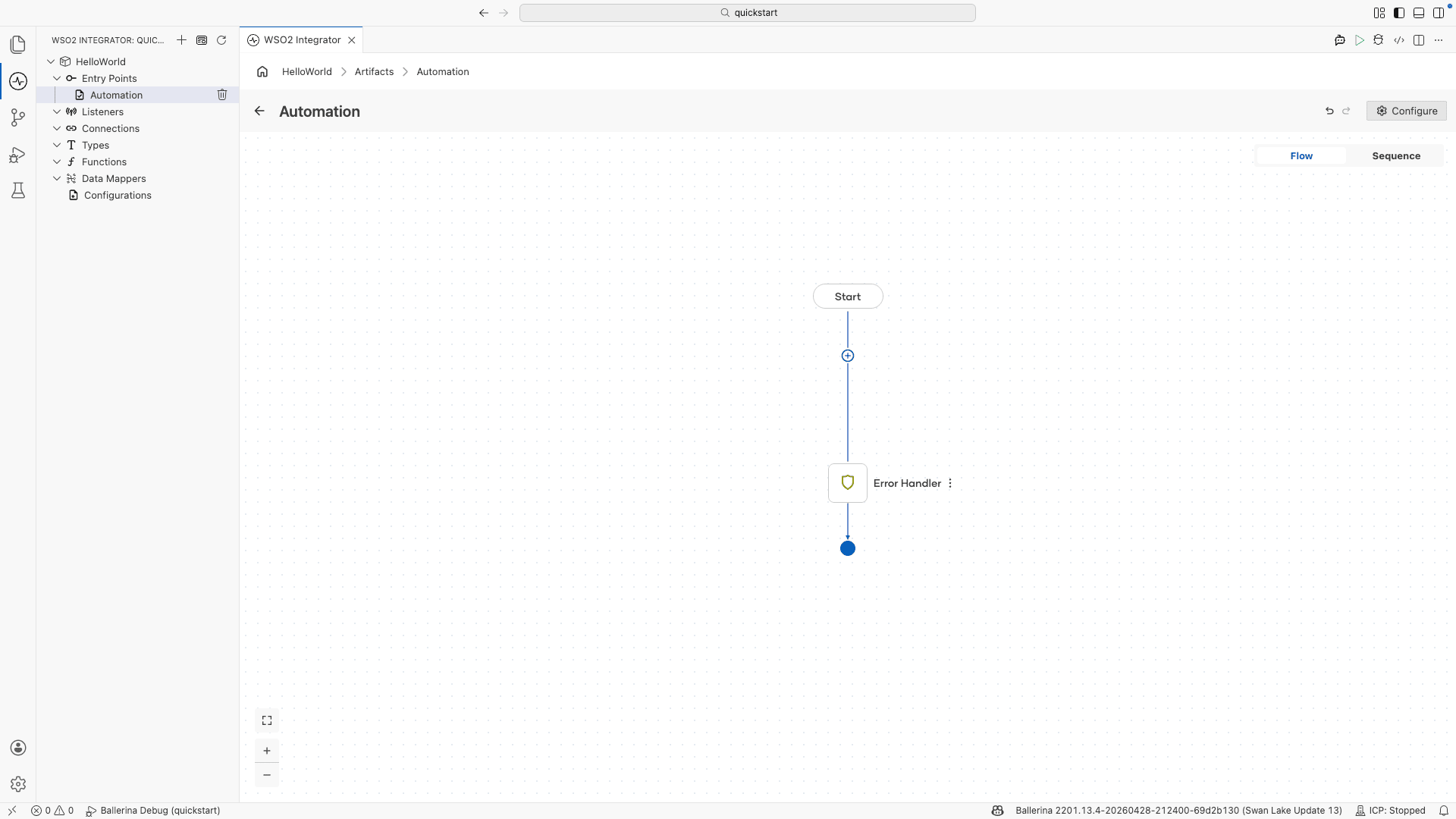This screenshot has width=1456, height=819.
Task: Open Configurations in project tree
Action: pyautogui.click(x=137, y=195)
